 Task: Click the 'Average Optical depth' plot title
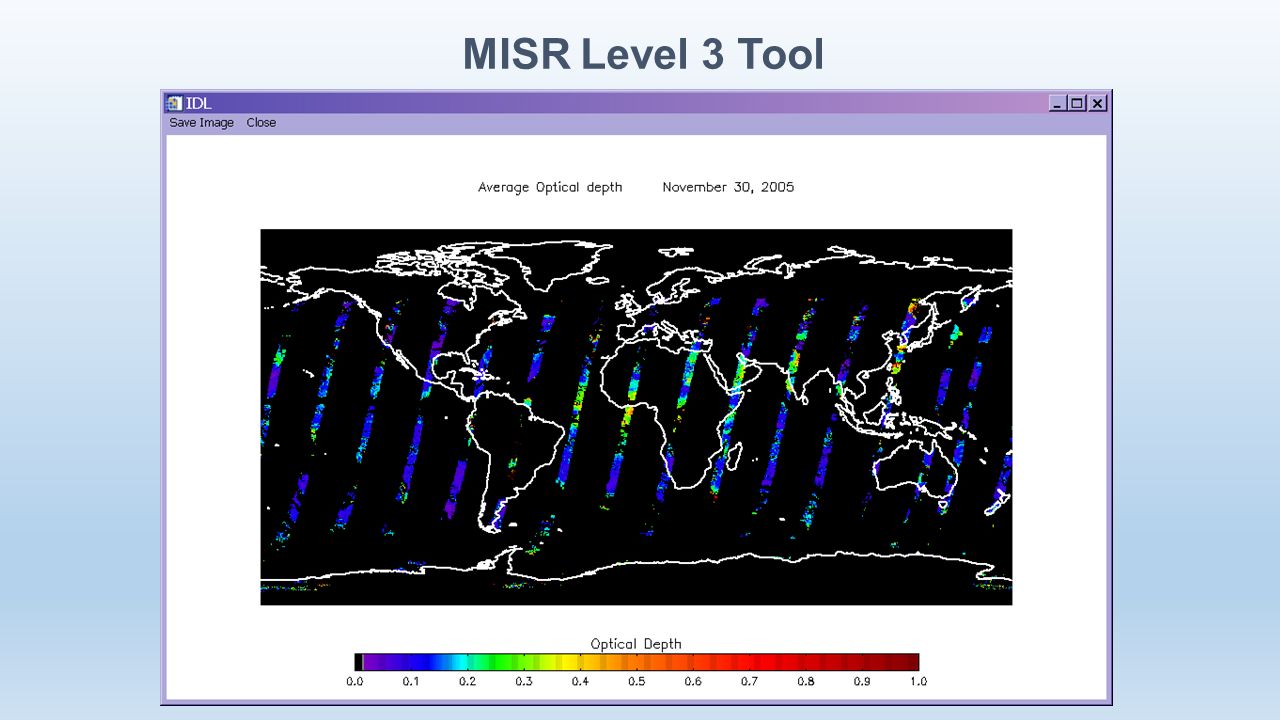(x=550, y=187)
